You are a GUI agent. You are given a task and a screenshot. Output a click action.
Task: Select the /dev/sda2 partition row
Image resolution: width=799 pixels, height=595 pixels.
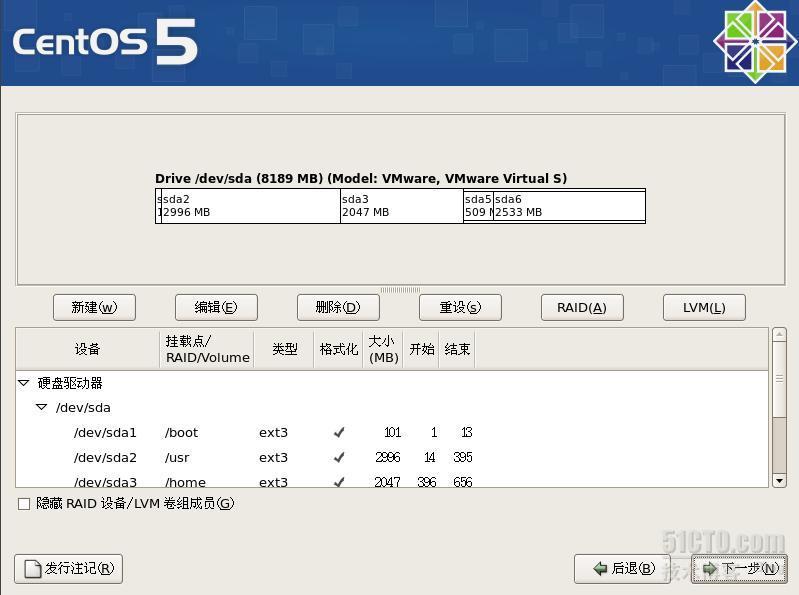click(391, 457)
